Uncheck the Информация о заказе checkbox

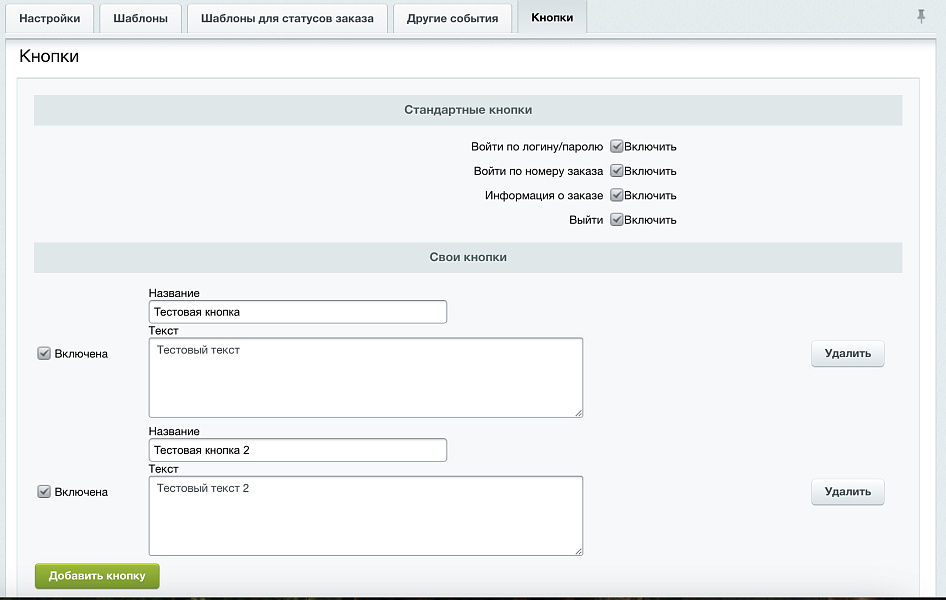617,195
